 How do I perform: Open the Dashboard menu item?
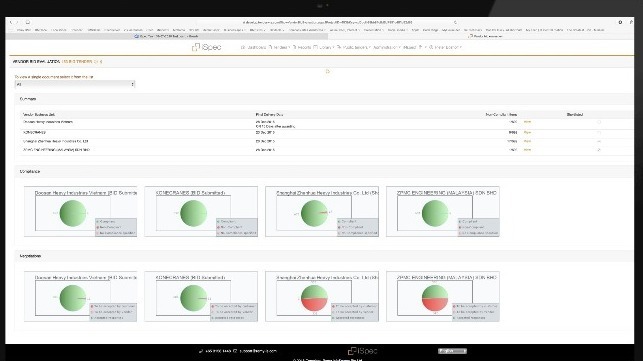pos(253,48)
